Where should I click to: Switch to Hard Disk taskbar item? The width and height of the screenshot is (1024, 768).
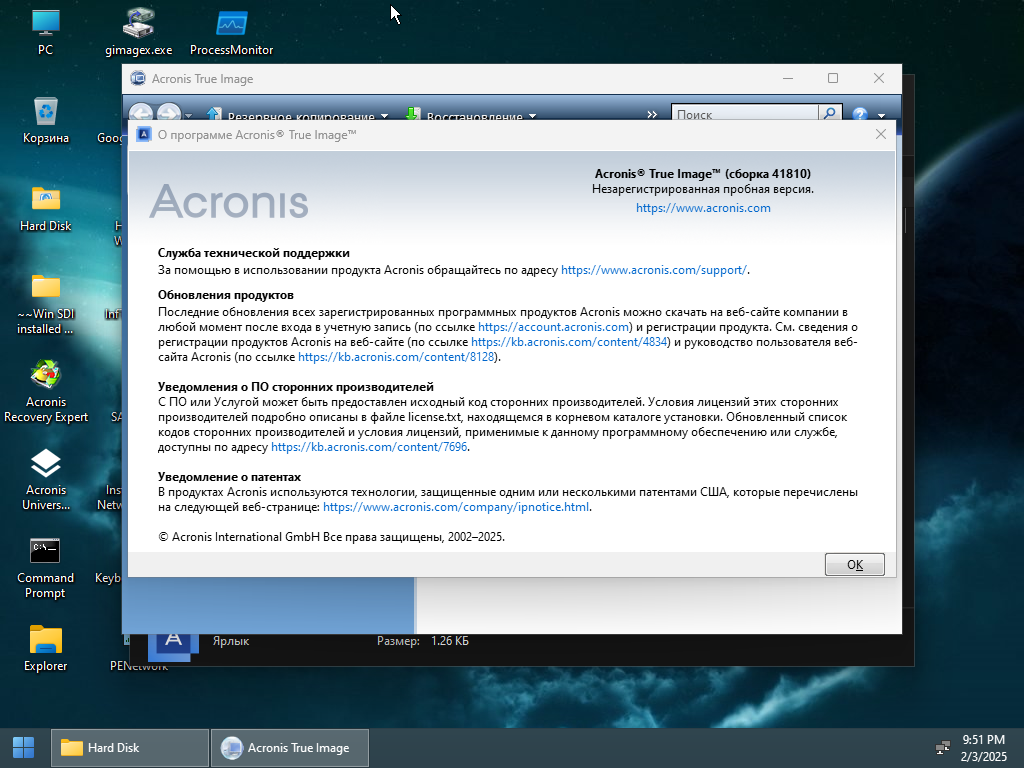coord(129,748)
